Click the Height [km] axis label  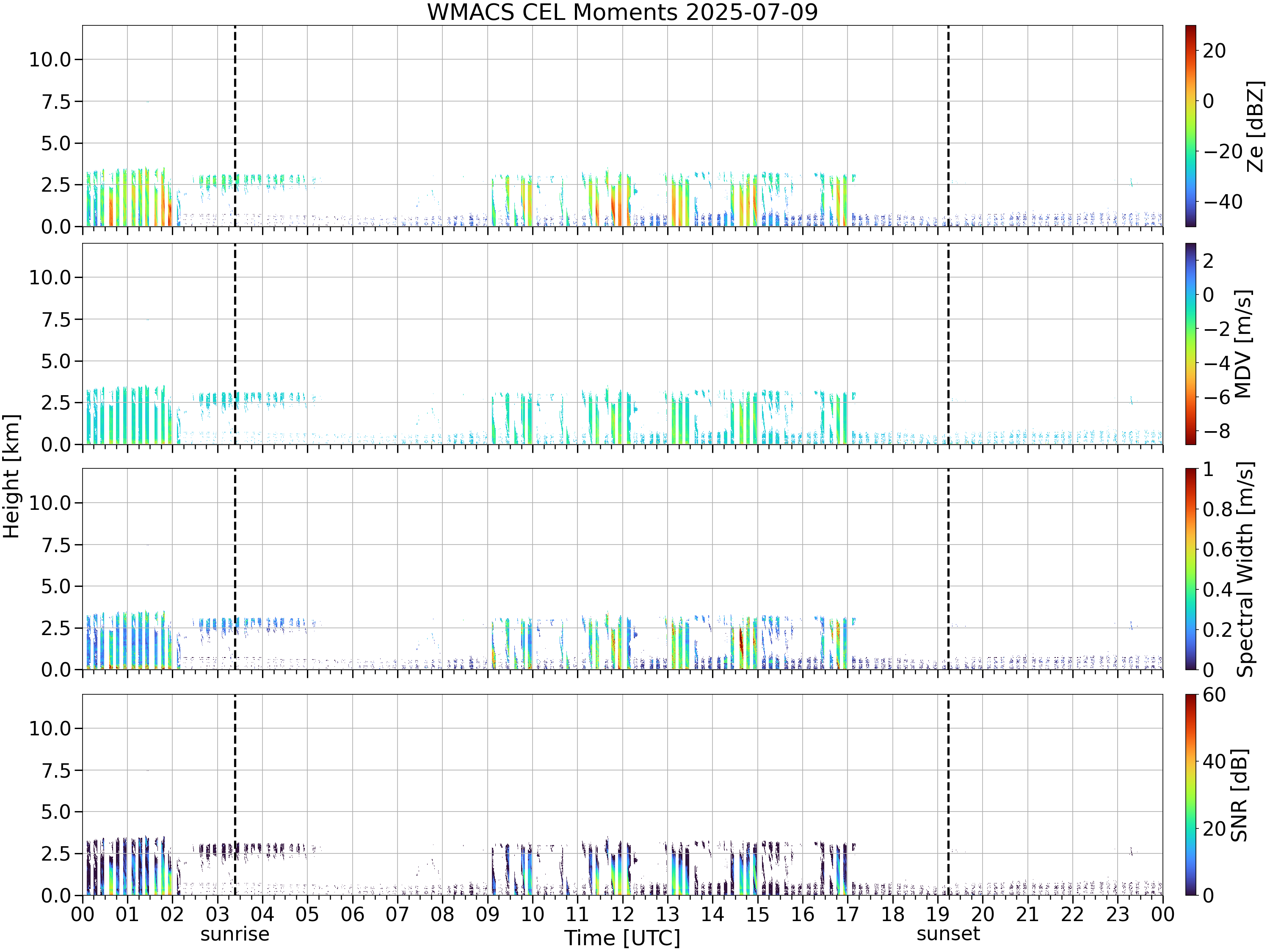(x=11, y=476)
